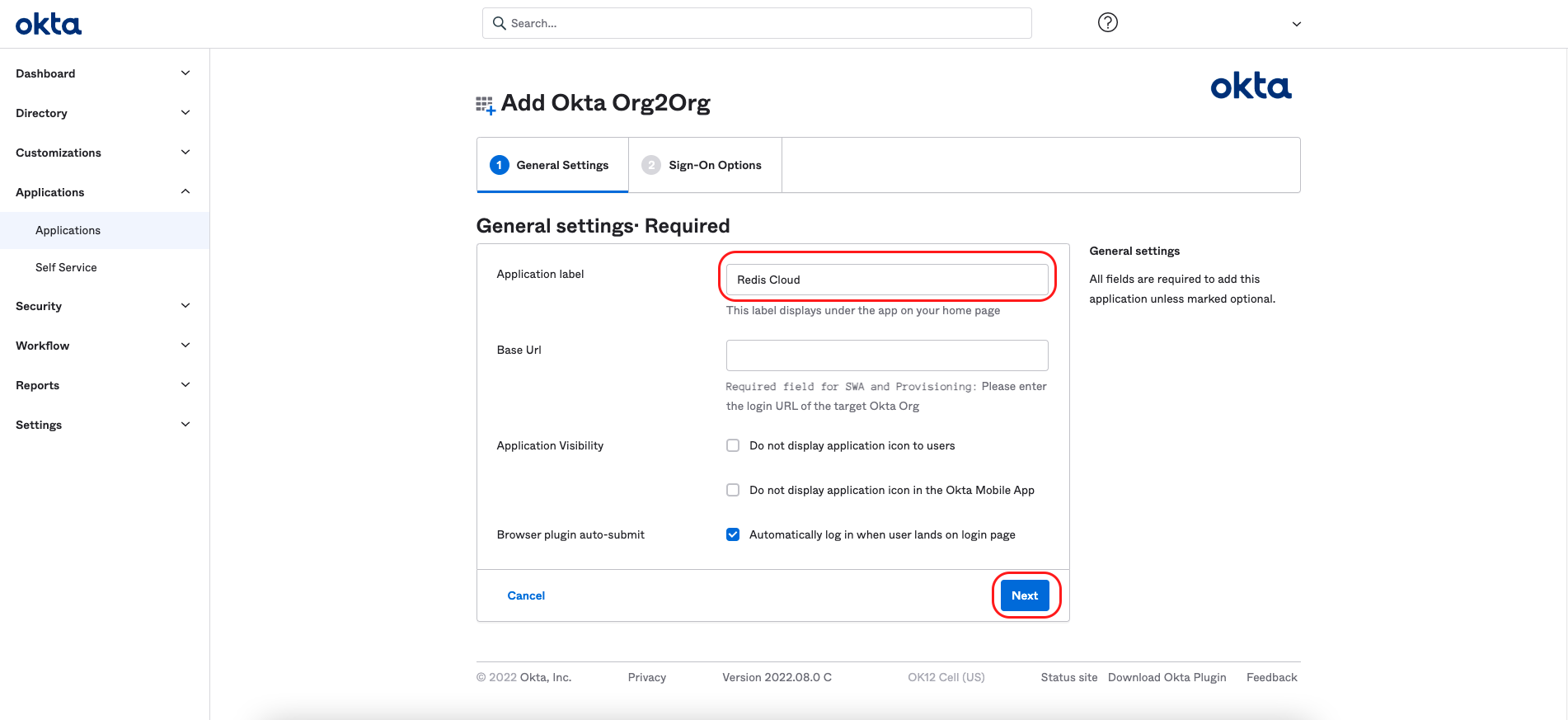Click the add-app grid icon beside title
The width and height of the screenshot is (1568, 720).
click(x=486, y=105)
